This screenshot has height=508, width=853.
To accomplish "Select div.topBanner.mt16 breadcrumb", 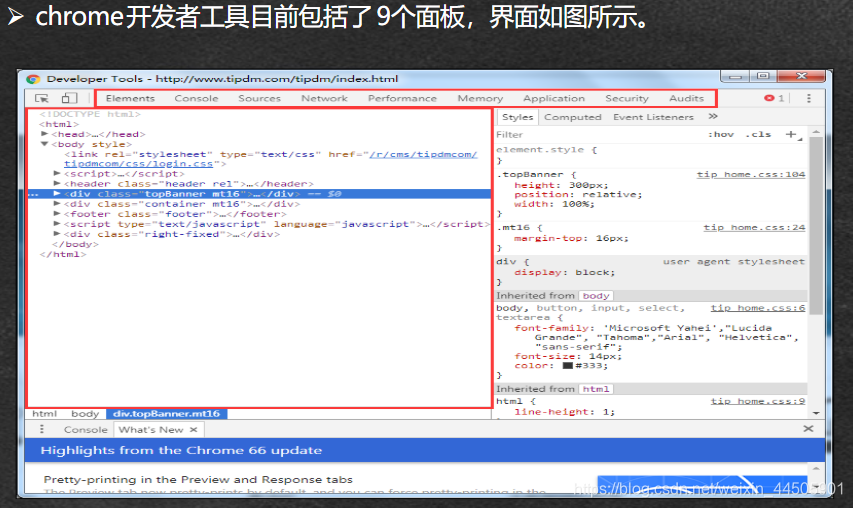I will [166, 414].
